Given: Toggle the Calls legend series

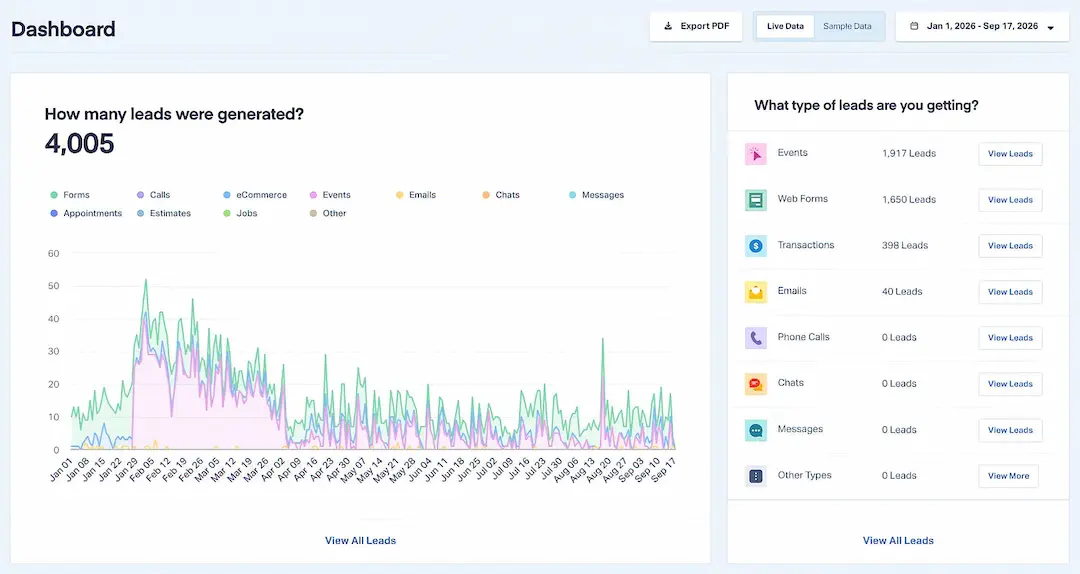Looking at the screenshot, I should tap(153, 195).
